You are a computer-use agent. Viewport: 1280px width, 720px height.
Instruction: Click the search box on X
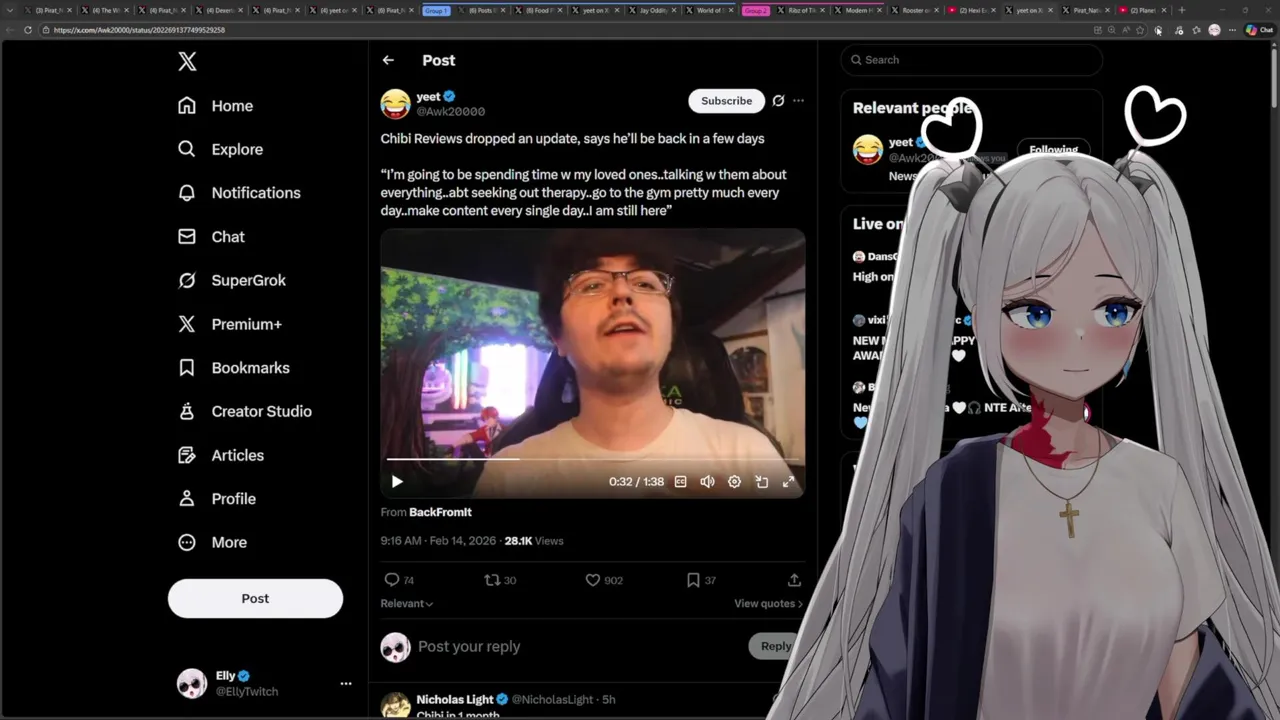coord(971,60)
